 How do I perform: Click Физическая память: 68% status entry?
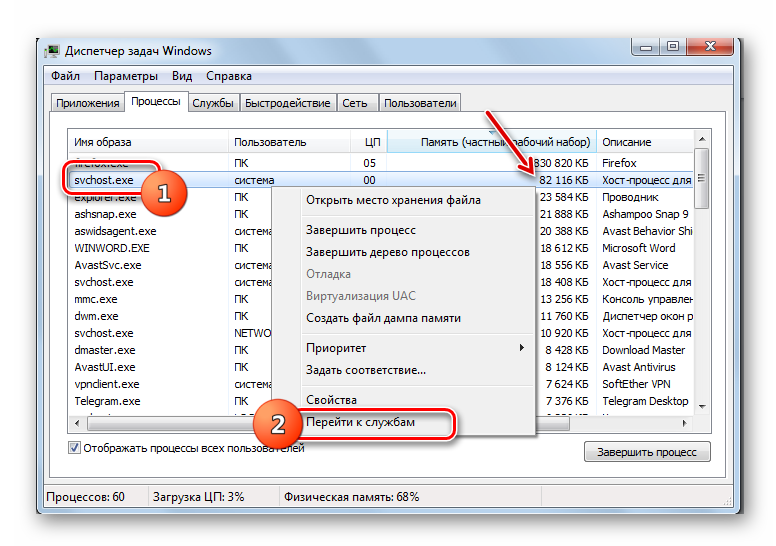pos(351,497)
